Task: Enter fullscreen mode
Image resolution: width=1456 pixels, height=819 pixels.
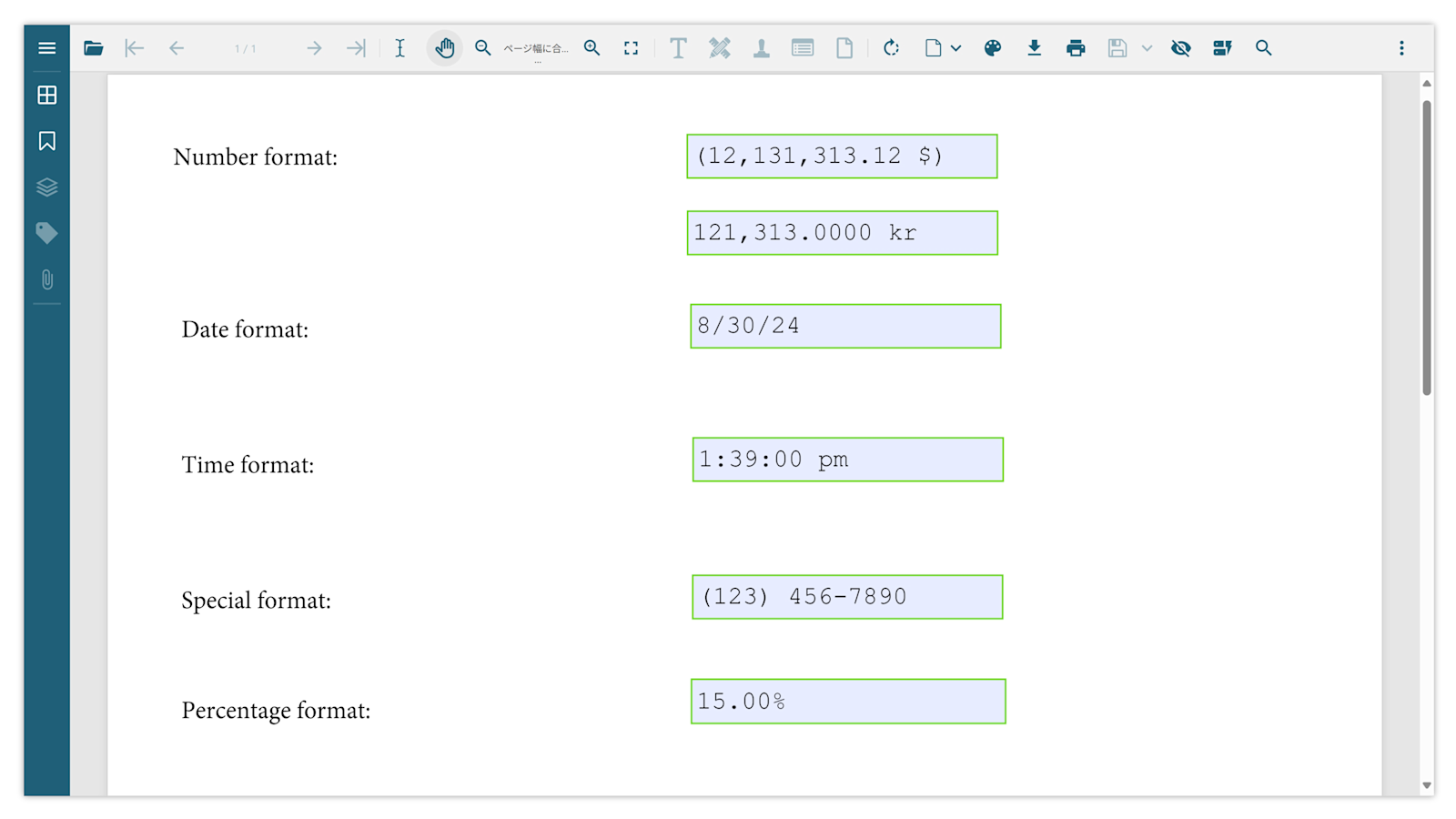Action: tap(631, 48)
